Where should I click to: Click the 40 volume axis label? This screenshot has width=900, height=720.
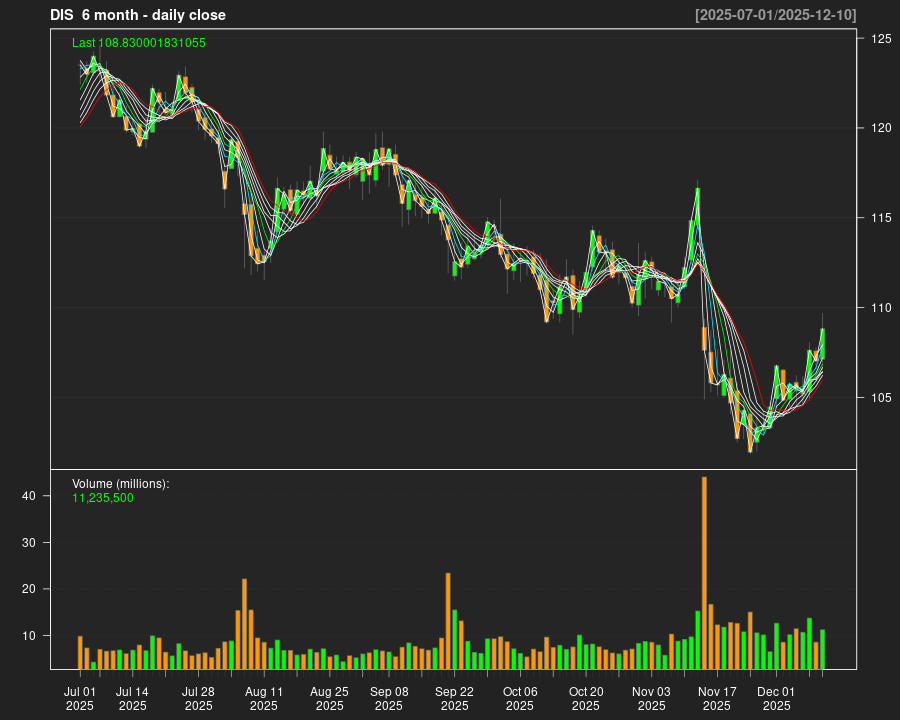tap(29, 496)
